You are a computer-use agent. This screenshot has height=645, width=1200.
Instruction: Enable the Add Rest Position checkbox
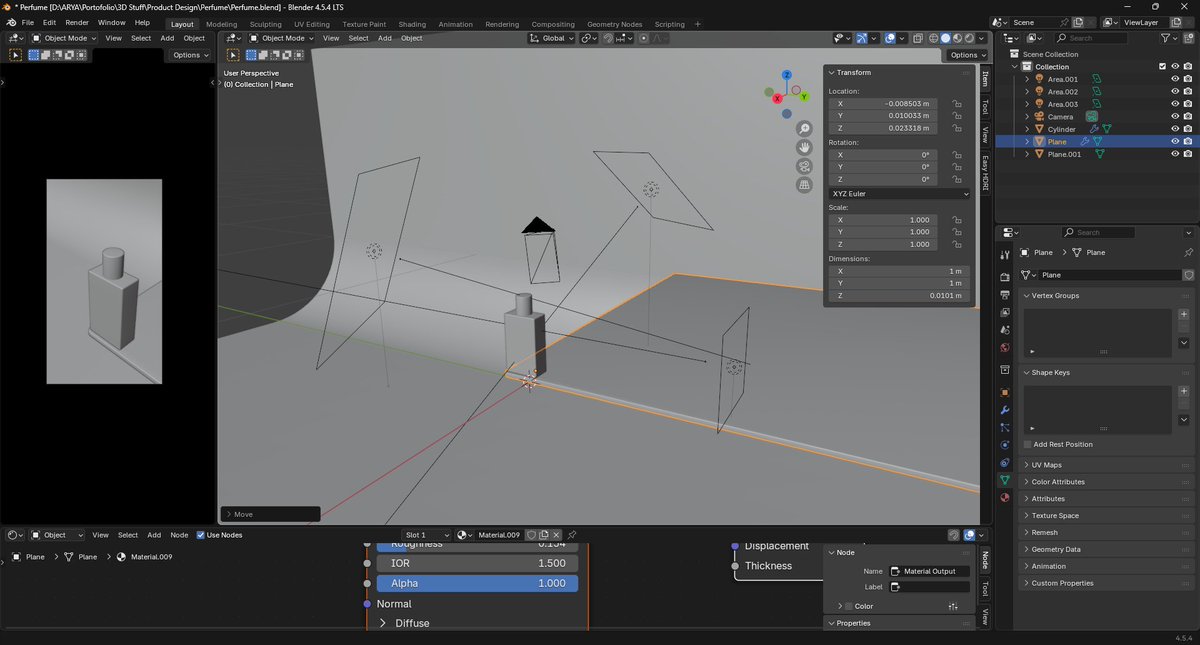point(1027,444)
